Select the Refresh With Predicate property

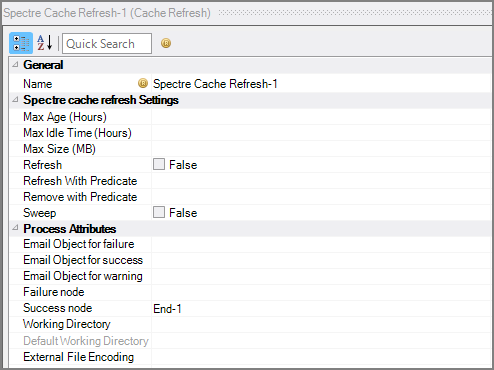pos(80,181)
